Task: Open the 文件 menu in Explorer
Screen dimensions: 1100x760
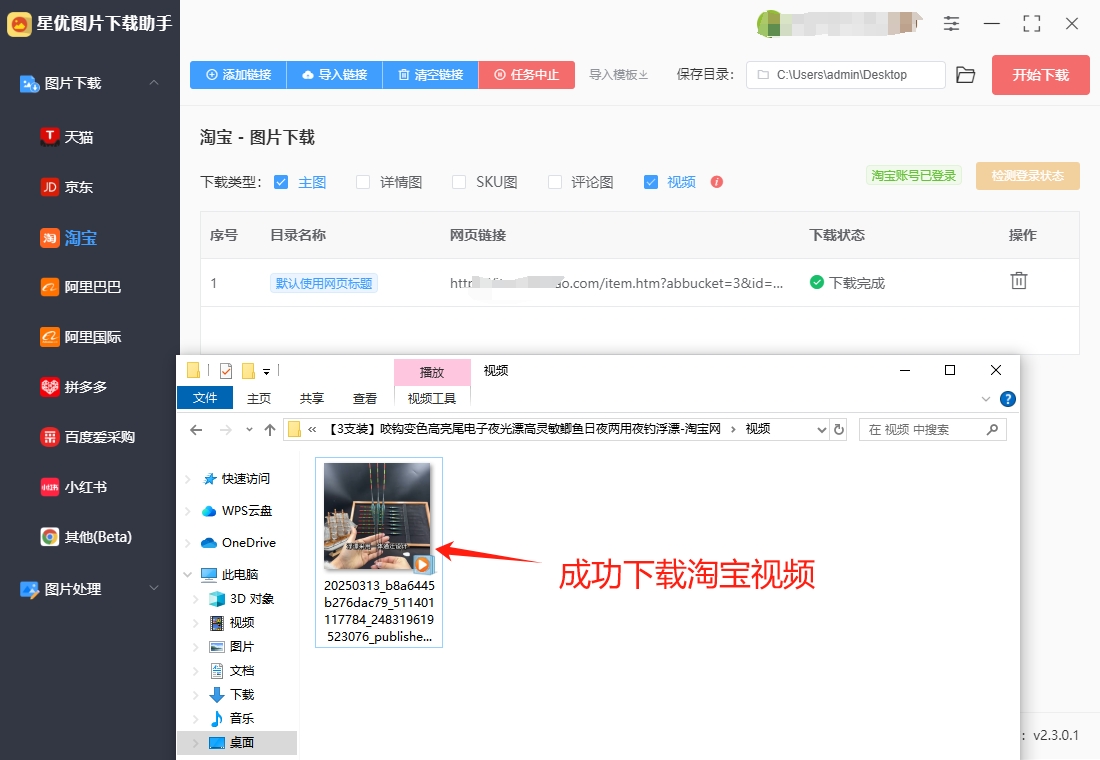Action: [x=205, y=398]
